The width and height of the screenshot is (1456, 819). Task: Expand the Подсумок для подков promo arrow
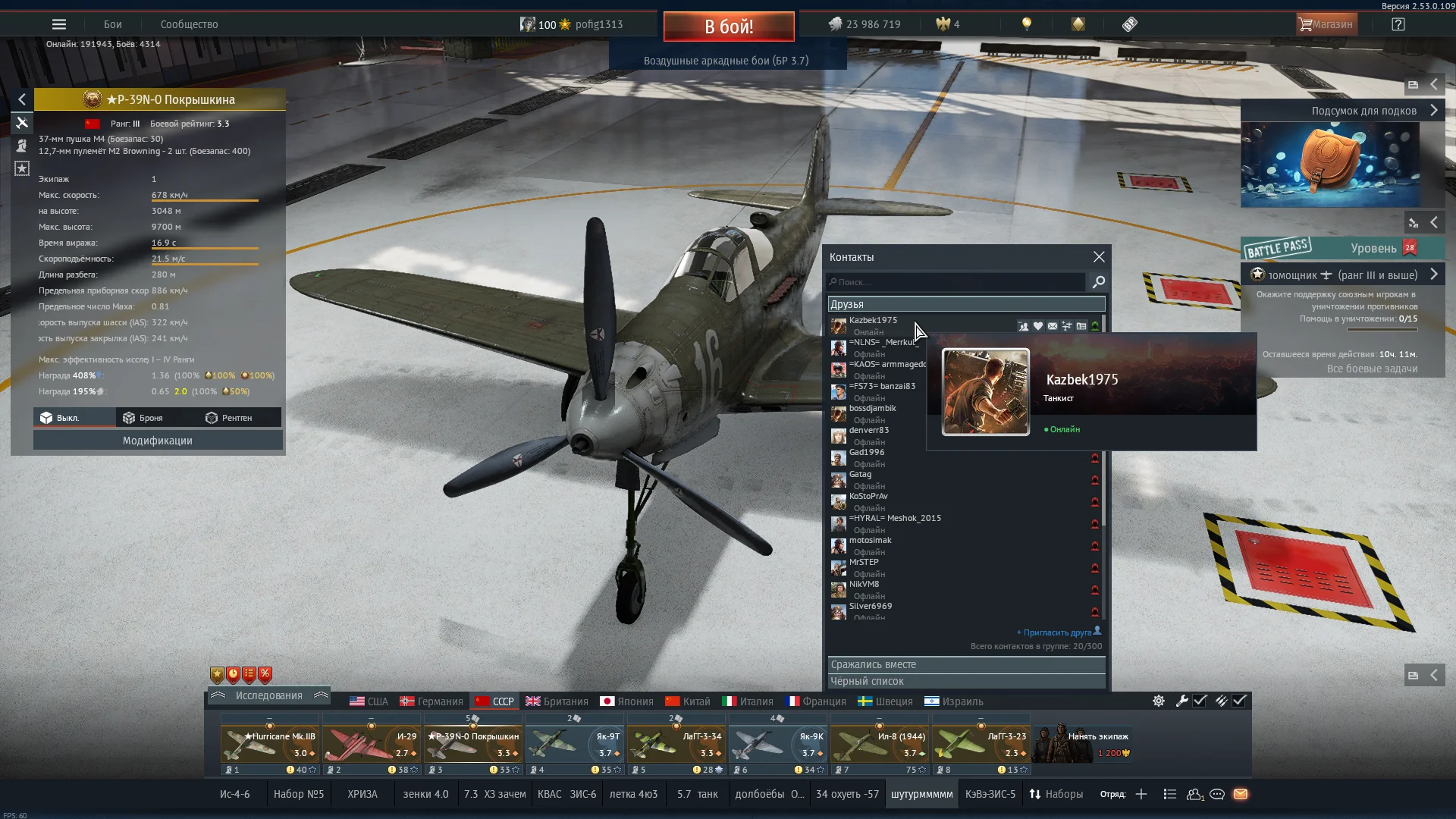click(x=1433, y=111)
